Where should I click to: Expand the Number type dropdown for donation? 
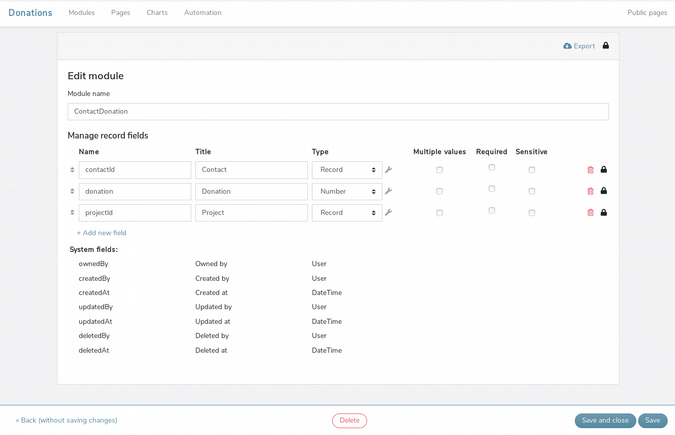tap(346, 191)
